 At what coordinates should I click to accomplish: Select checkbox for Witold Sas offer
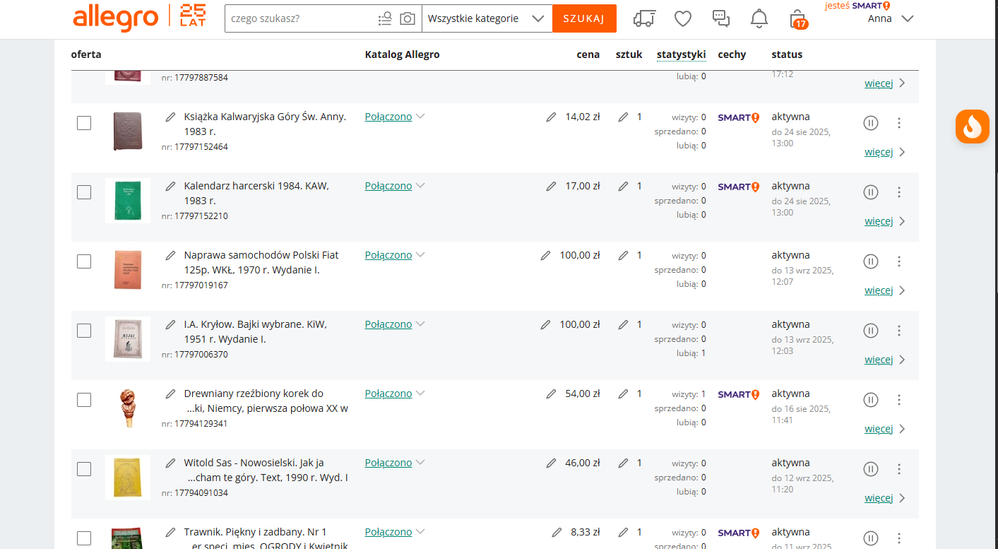click(84, 469)
